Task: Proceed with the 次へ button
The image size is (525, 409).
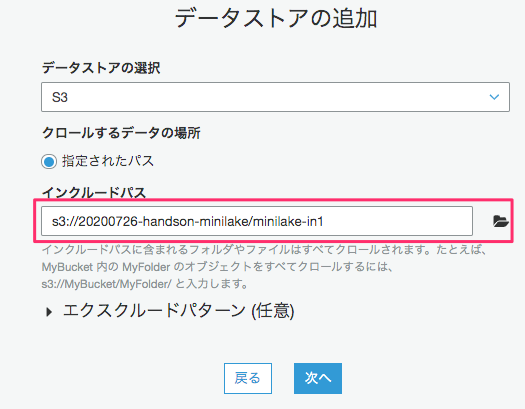Action: pyautogui.click(x=318, y=378)
